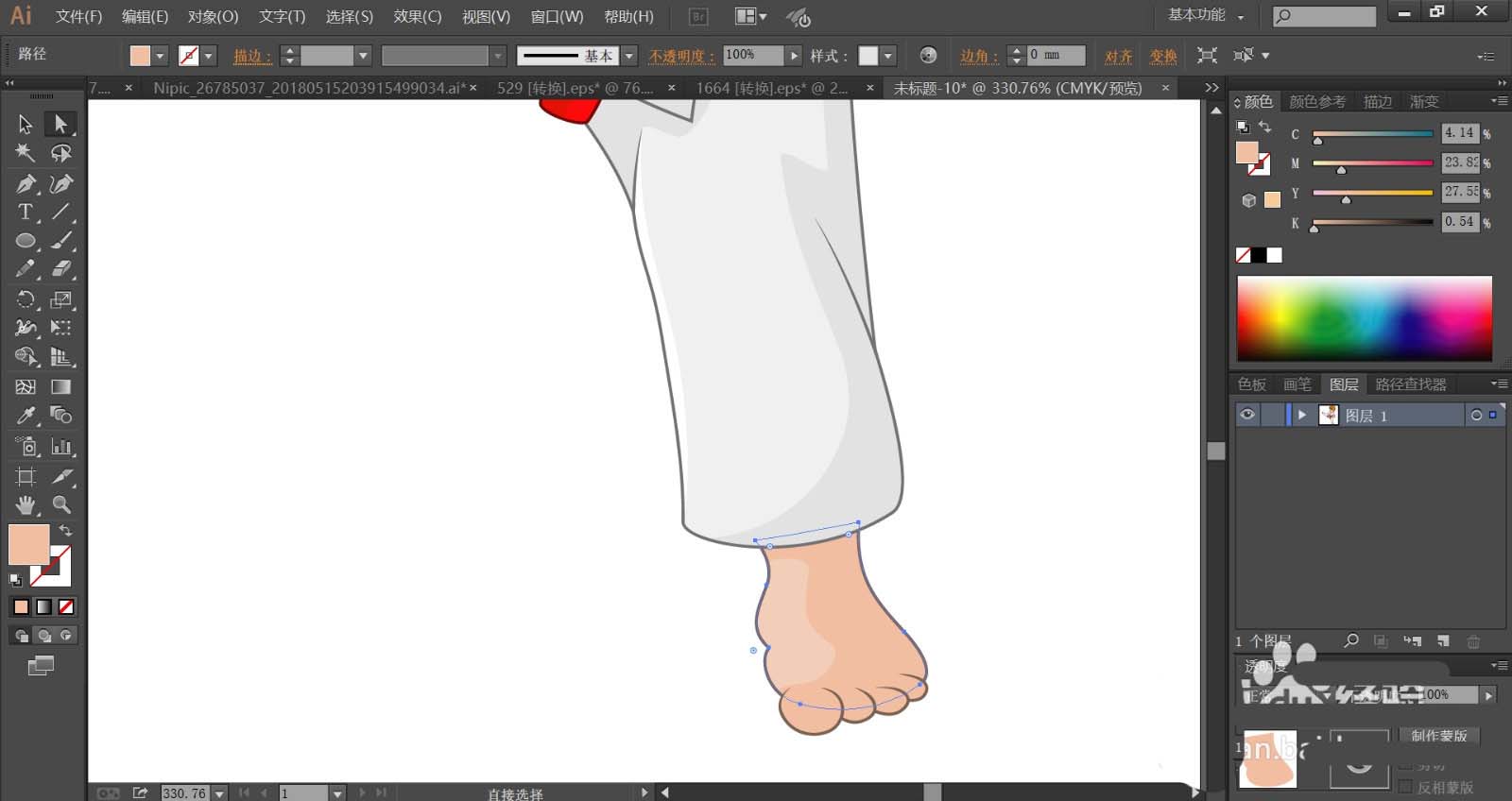Click the CMYK color spectrum bar
The height and width of the screenshot is (801, 1512).
click(1365, 318)
